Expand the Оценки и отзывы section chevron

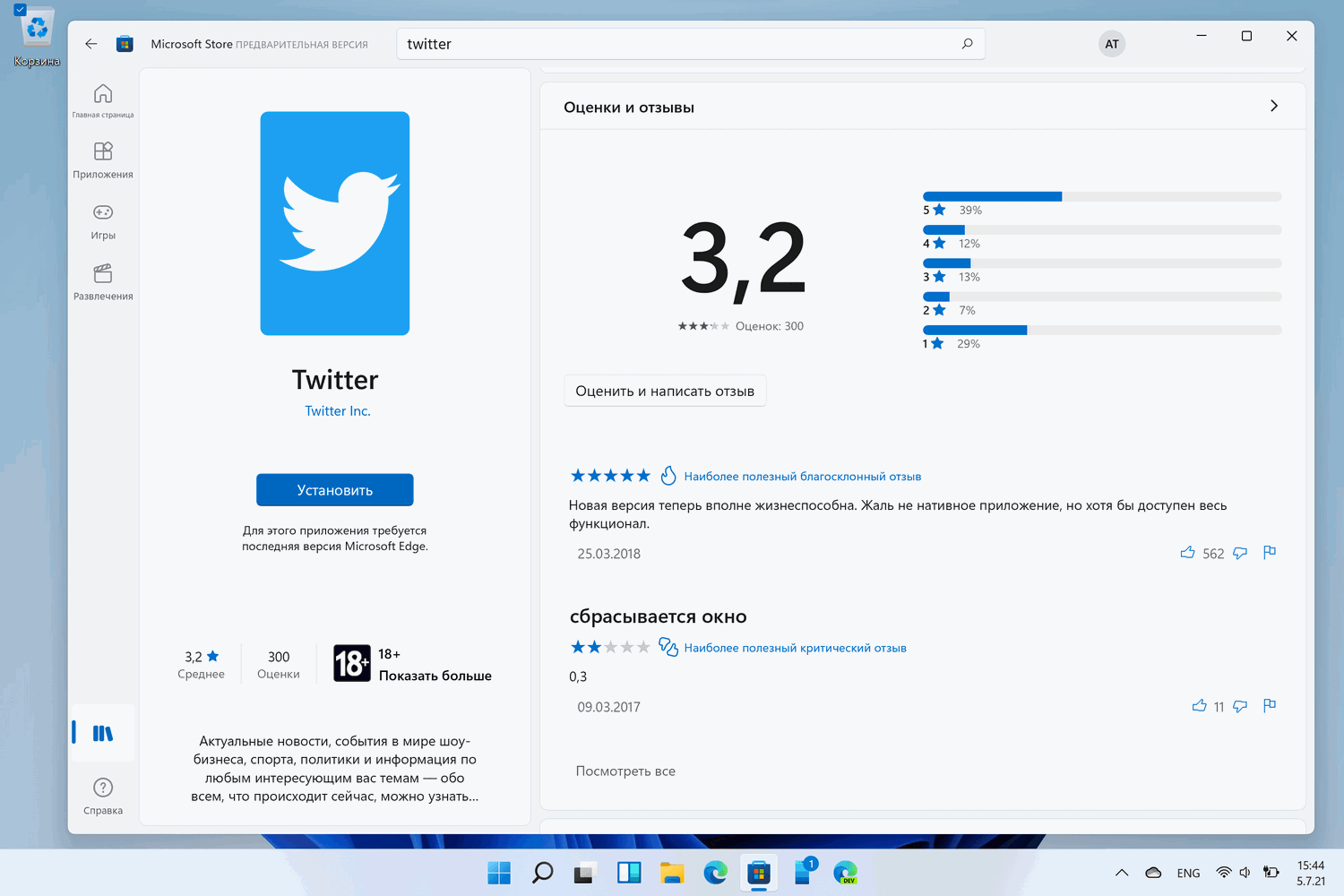1274,106
